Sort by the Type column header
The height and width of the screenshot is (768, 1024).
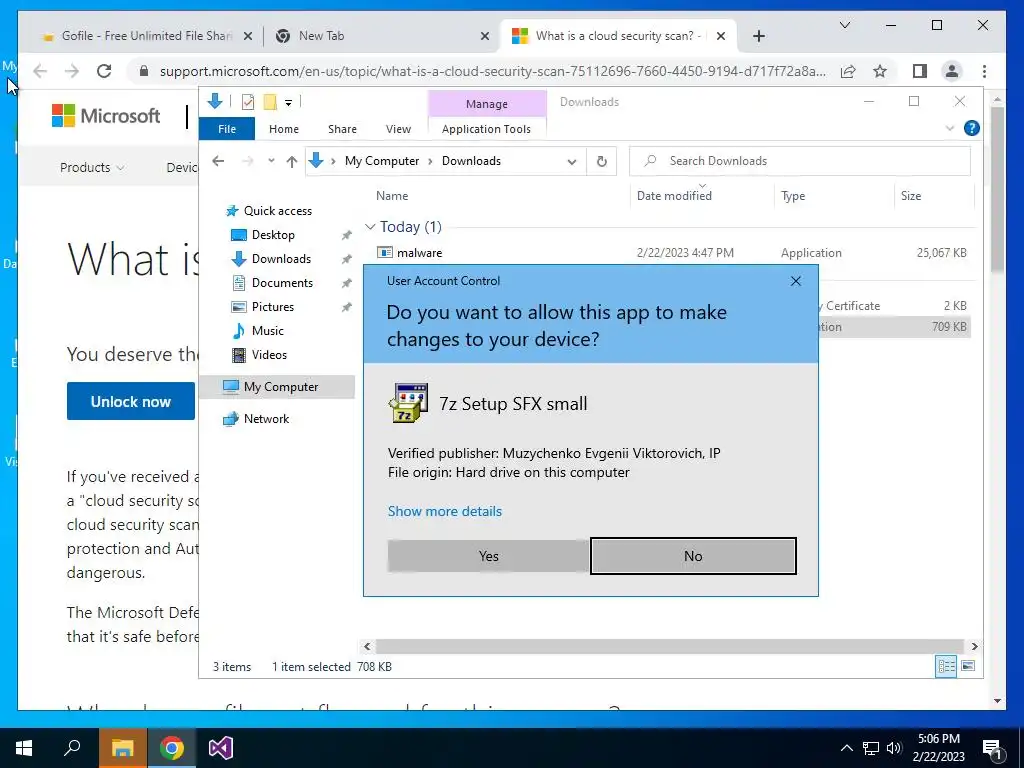pos(793,196)
